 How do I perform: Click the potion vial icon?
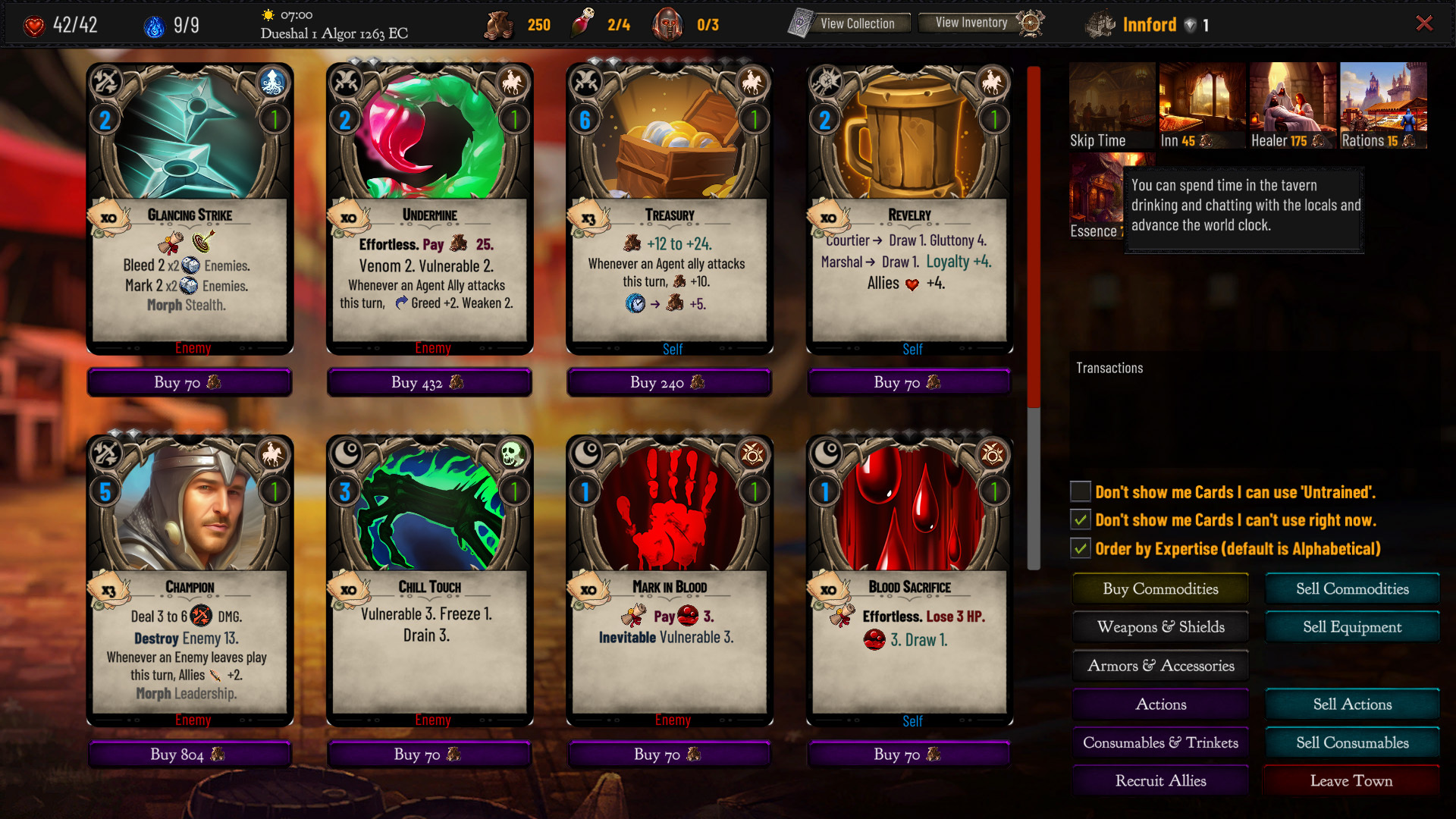click(x=582, y=24)
